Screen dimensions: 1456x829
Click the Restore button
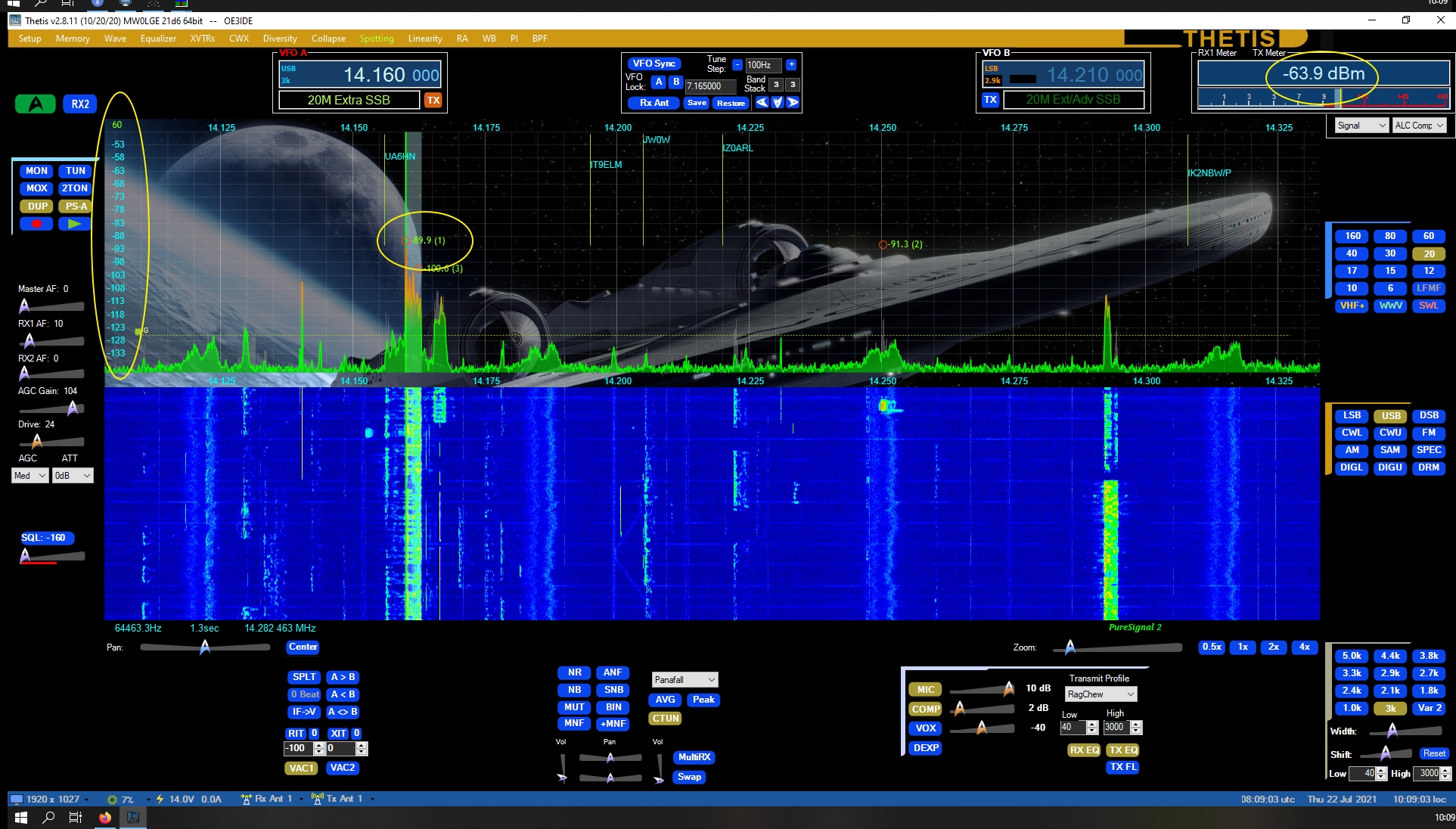click(x=731, y=103)
